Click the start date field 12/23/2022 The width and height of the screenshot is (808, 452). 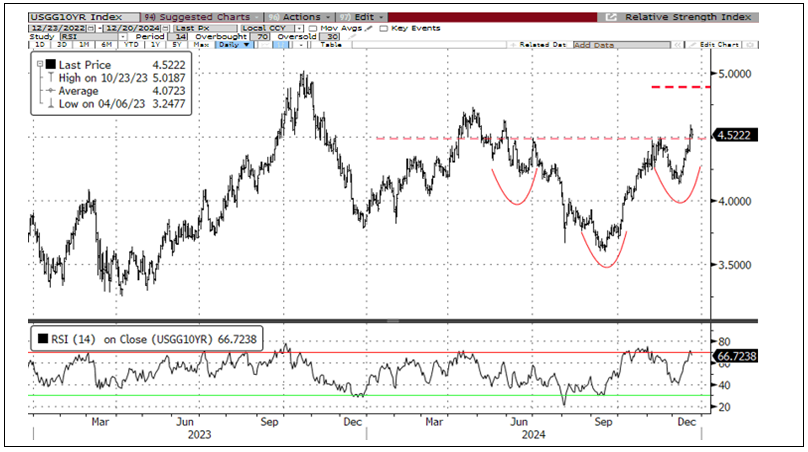57,28
